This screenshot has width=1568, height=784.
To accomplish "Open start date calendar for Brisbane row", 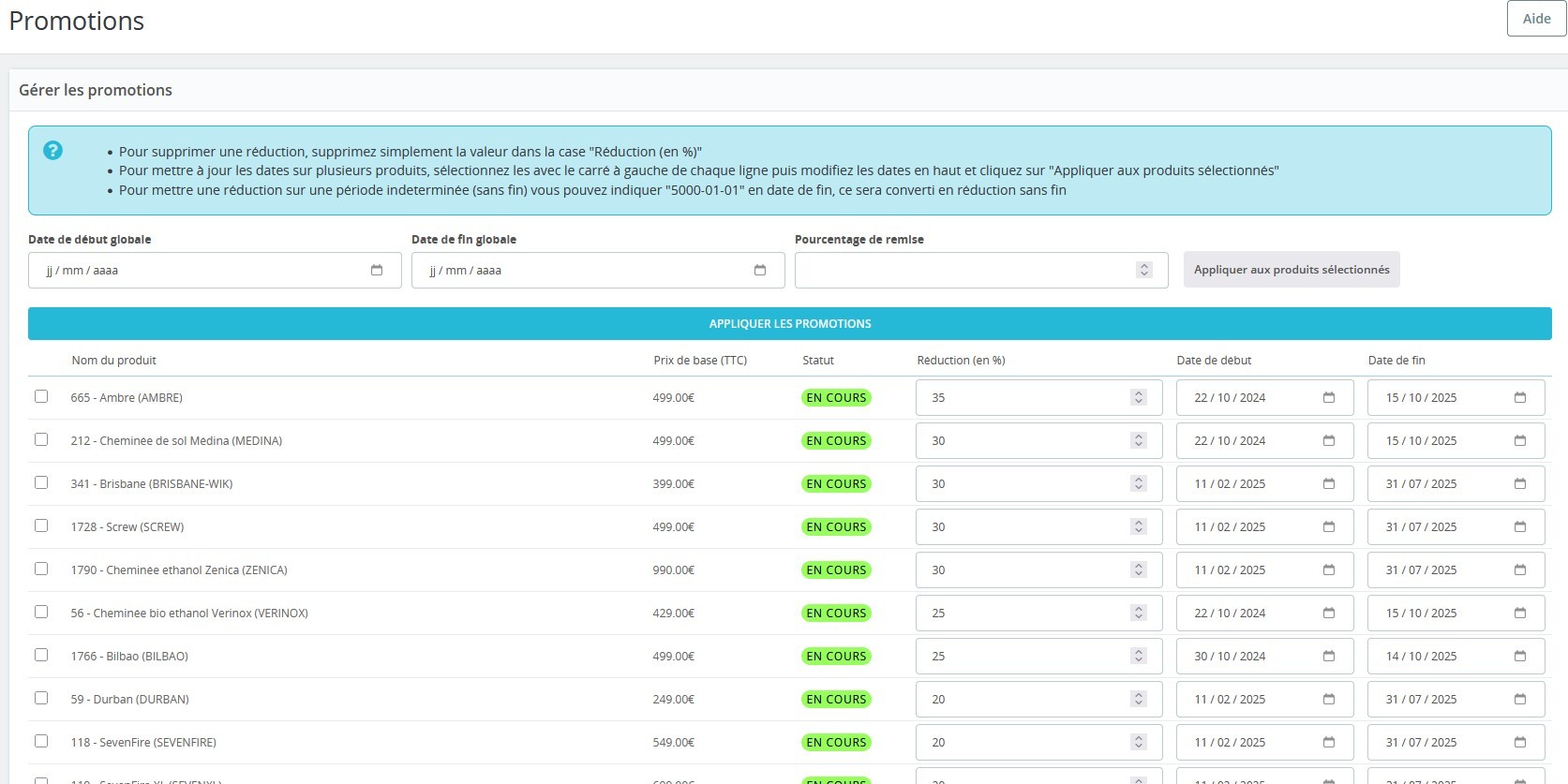I will pyautogui.click(x=1329, y=483).
